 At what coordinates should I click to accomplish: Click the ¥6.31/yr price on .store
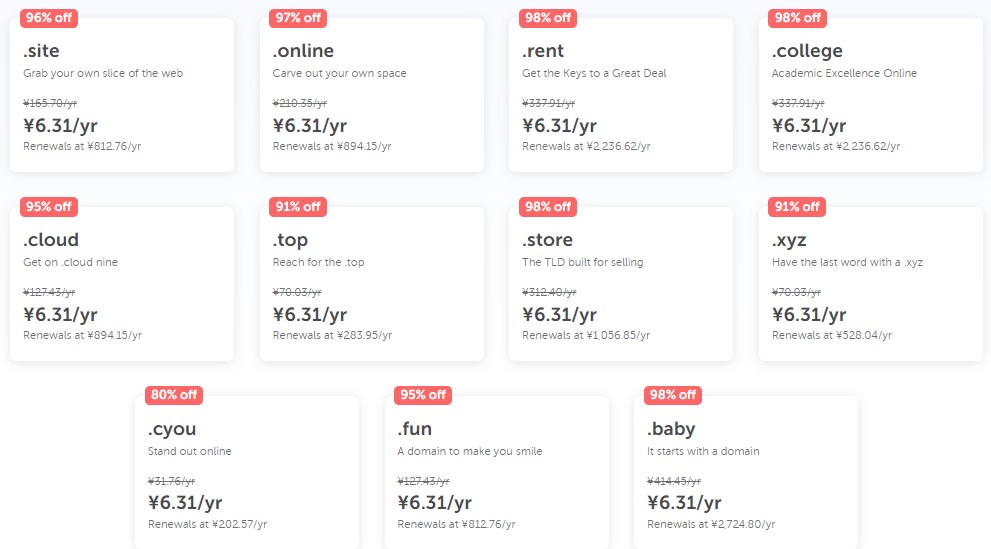(x=560, y=314)
